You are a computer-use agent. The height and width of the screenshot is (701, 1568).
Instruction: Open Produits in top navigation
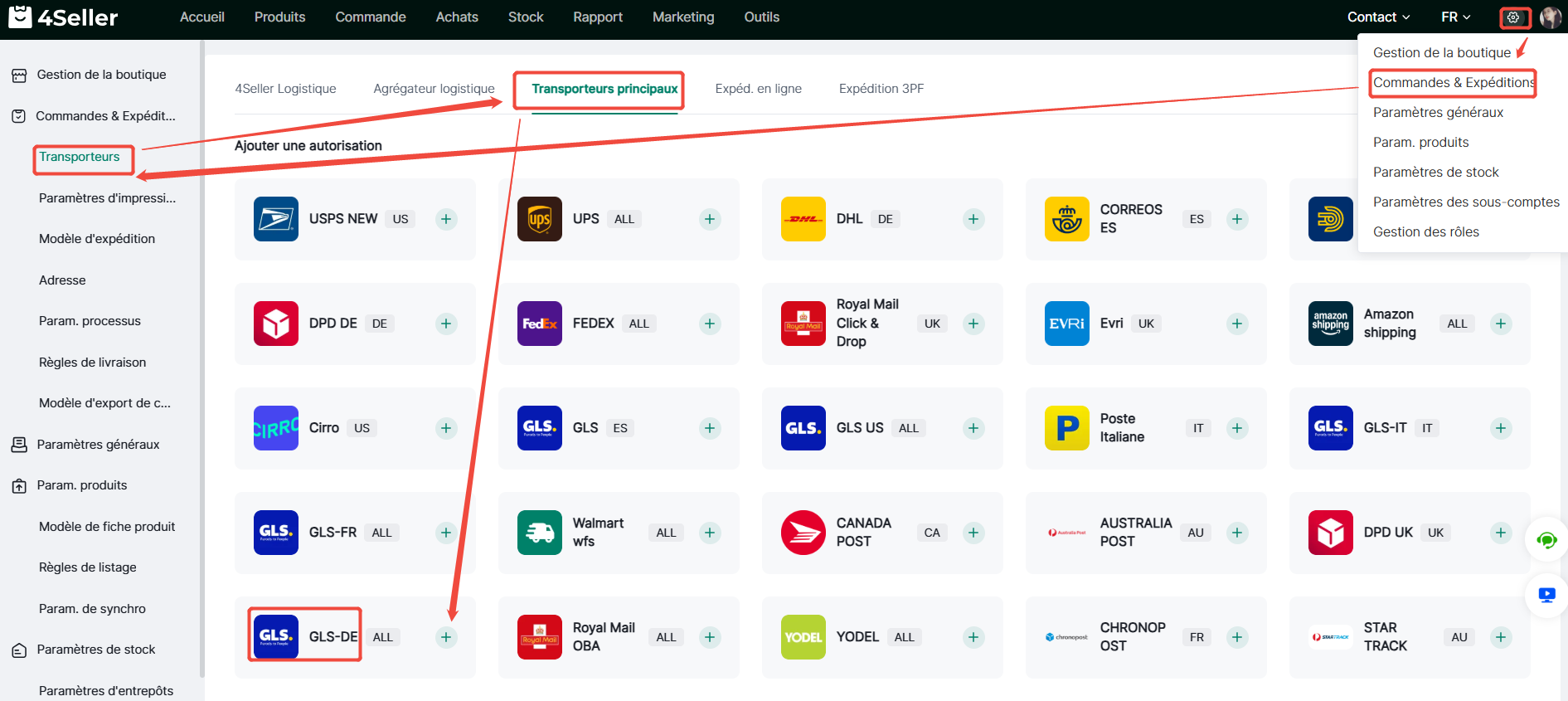tap(279, 17)
